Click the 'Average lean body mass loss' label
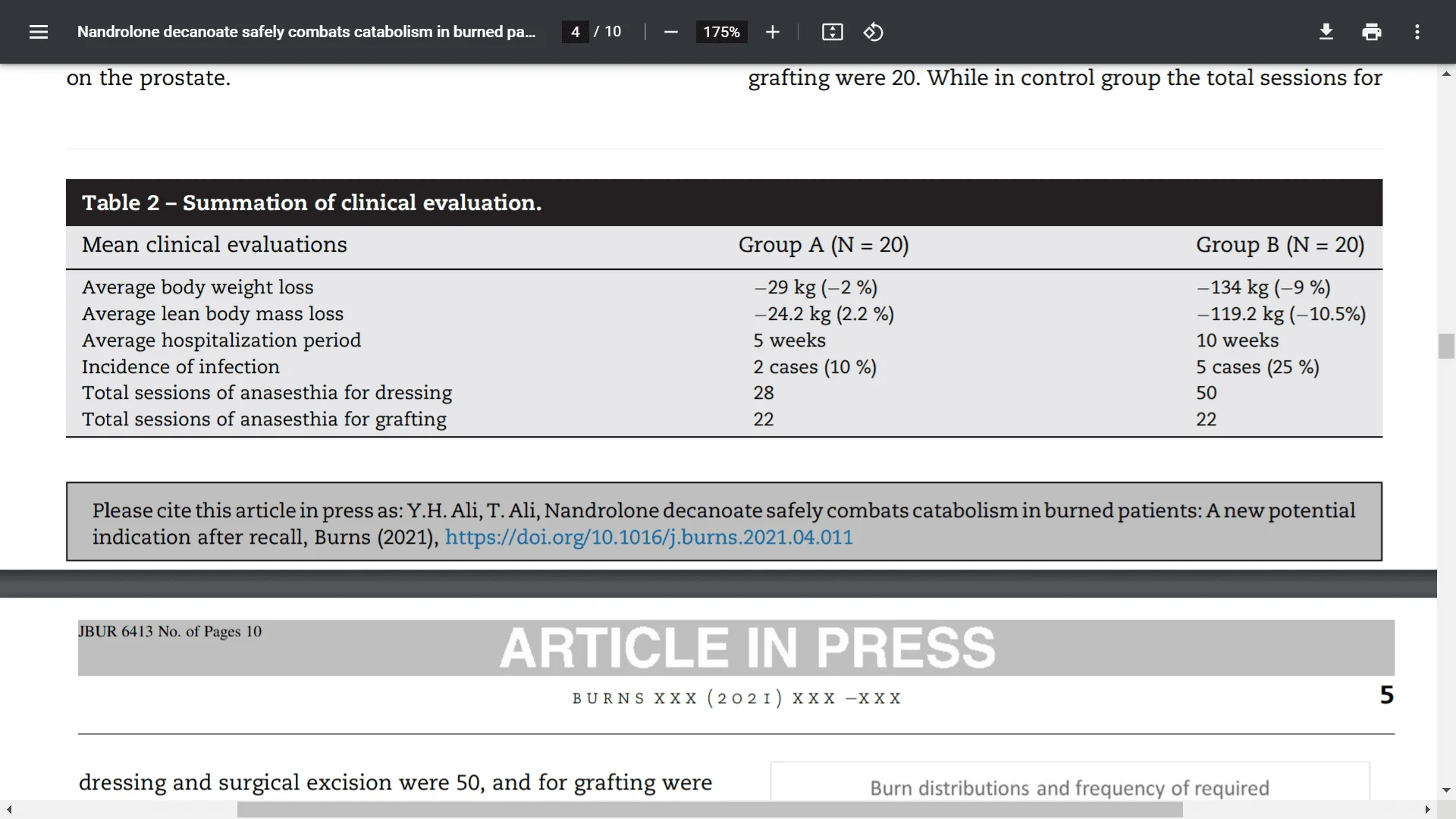Image resolution: width=1456 pixels, height=819 pixels. 213,314
